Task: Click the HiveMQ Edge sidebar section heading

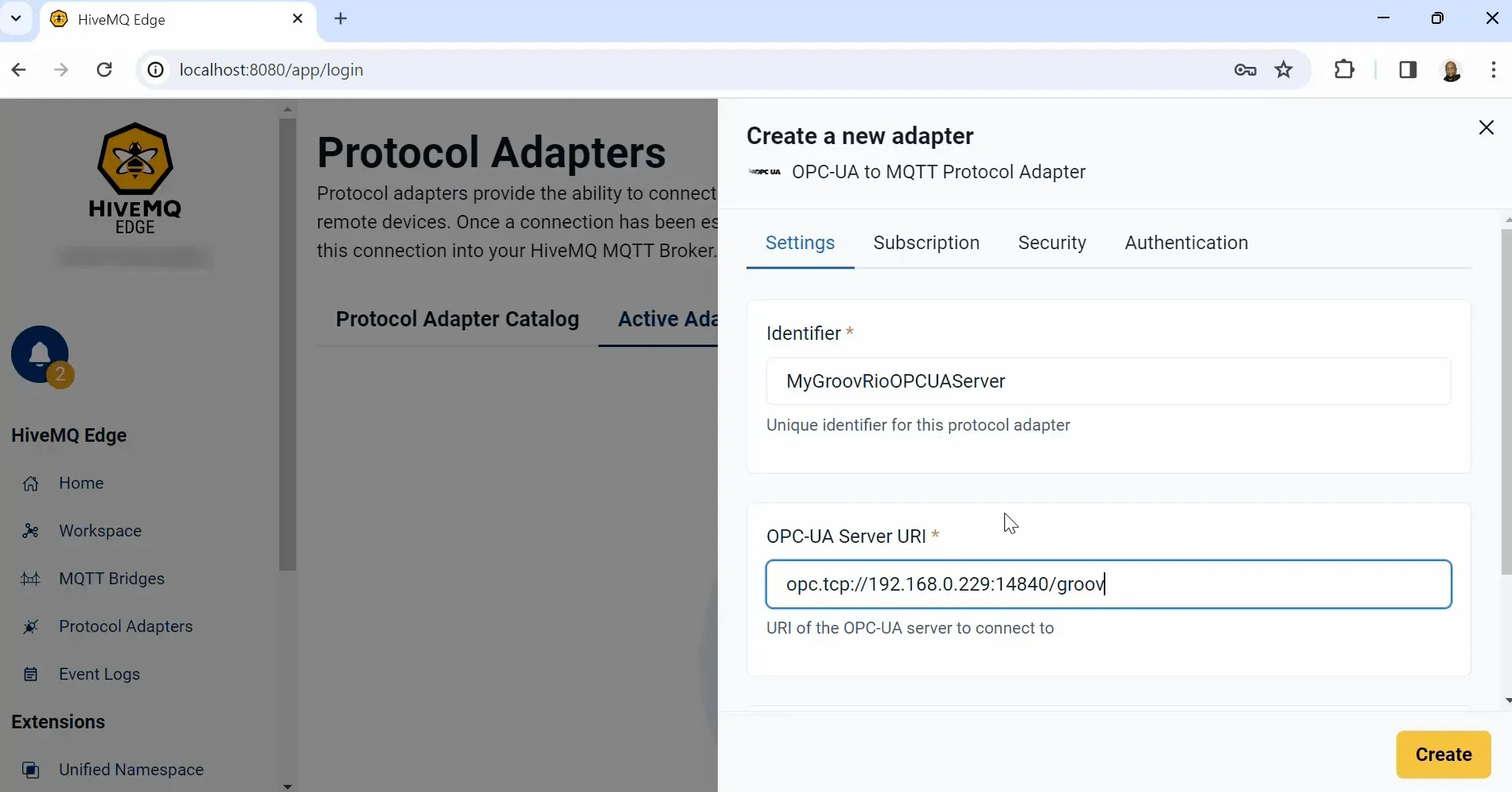Action: [68, 435]
